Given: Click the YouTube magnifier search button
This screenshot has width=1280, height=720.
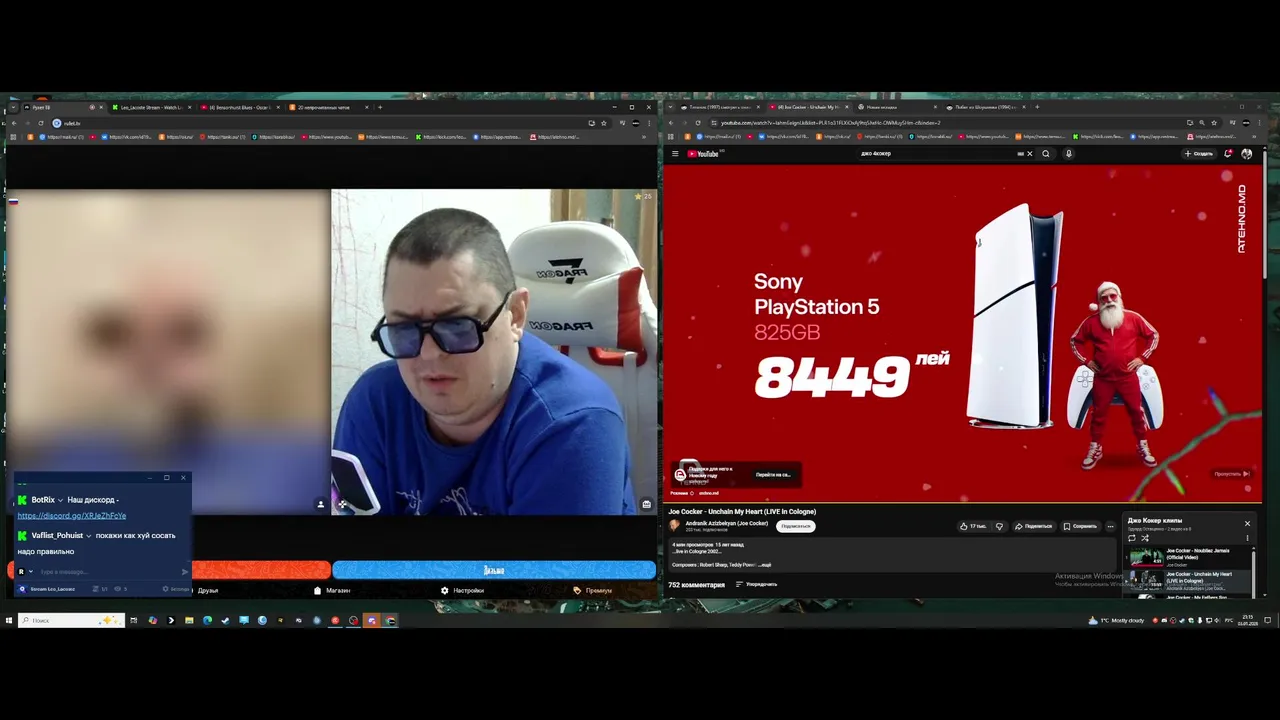Looking at the screenshot, I should (x=1046, y=154).
